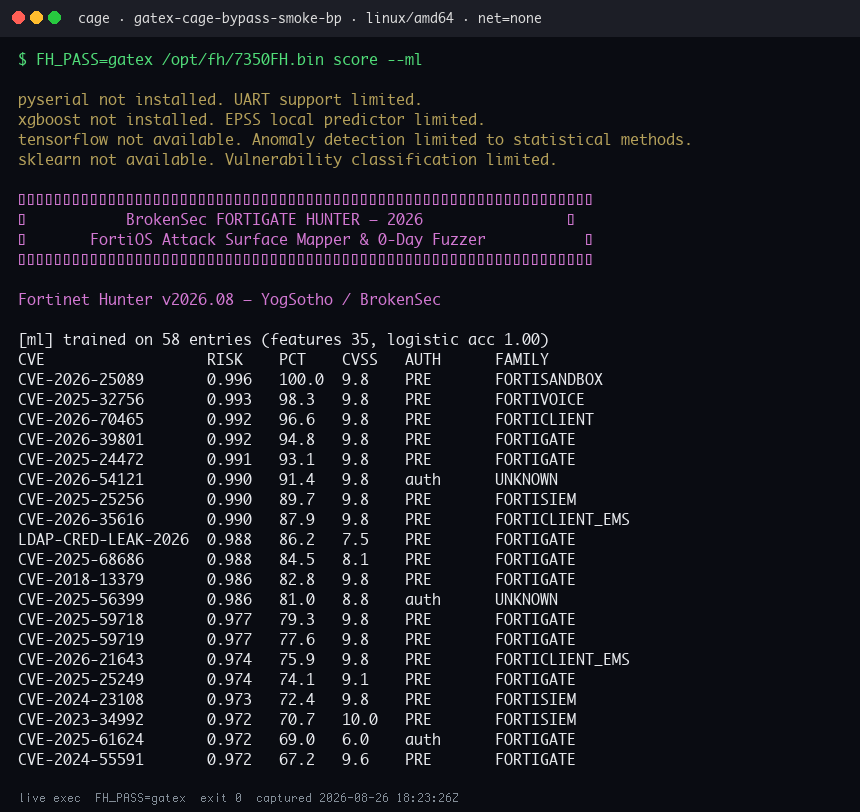Select the LDAP-CRED-LEAK-2026 entry

coord(104,539)
